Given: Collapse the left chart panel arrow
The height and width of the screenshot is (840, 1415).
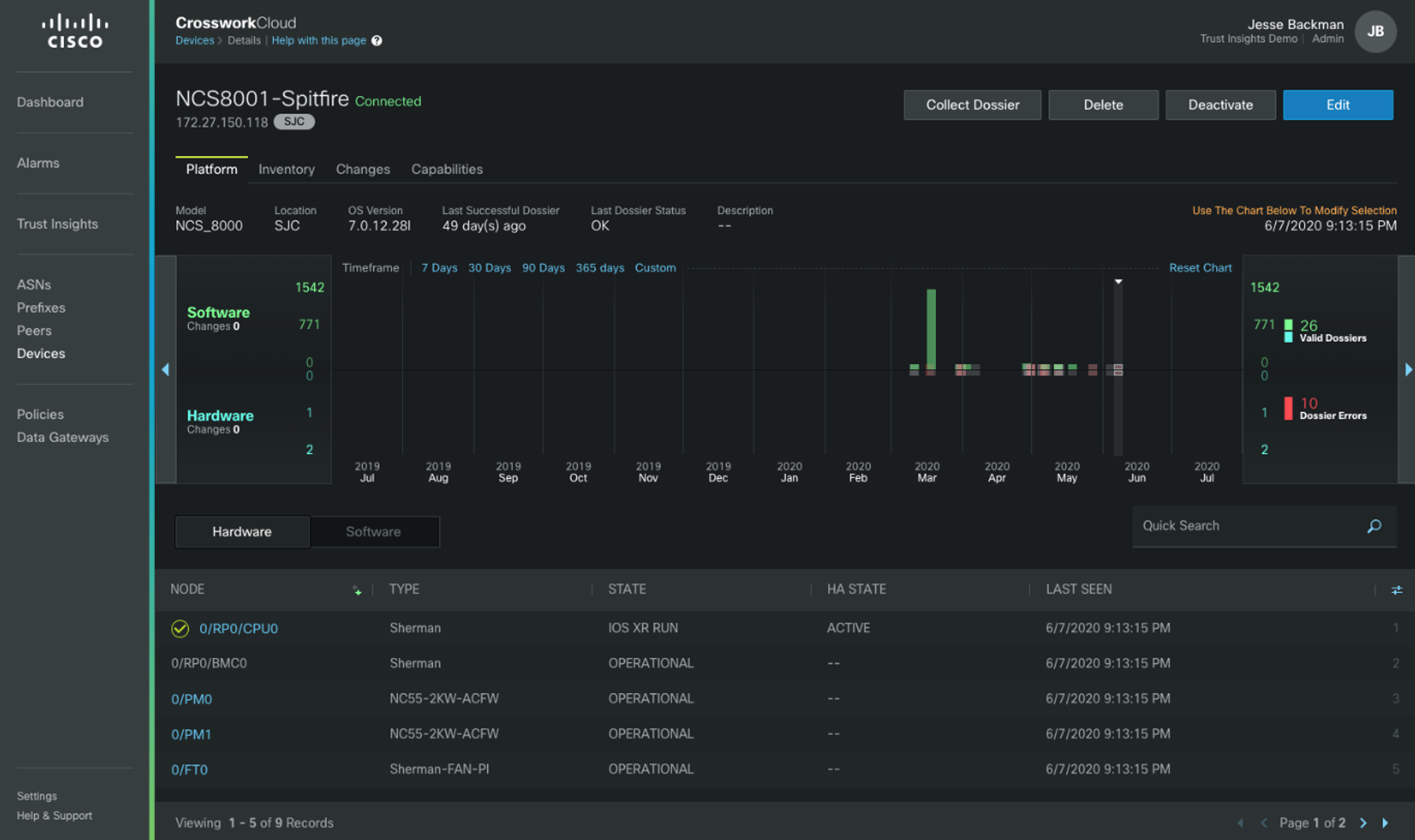Looking at the screenshot, I should click(166, 369).
